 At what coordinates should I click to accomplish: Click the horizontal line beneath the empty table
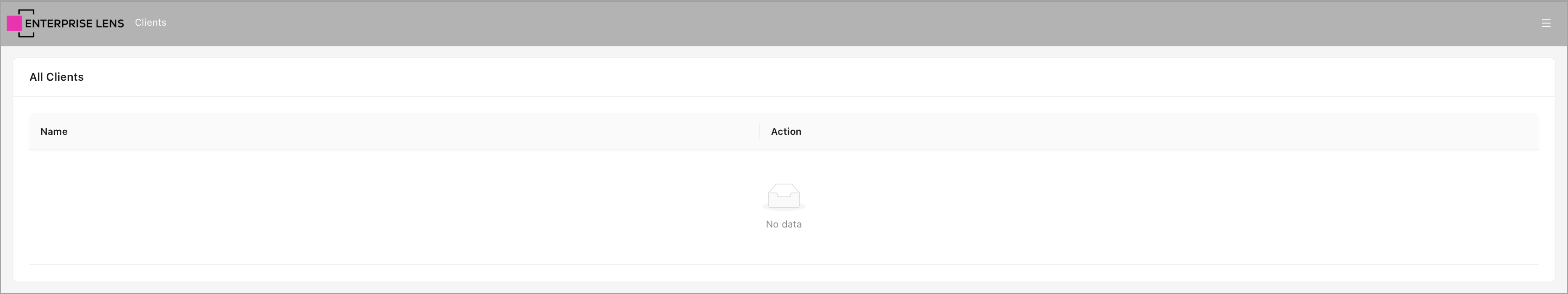point(784,265)
